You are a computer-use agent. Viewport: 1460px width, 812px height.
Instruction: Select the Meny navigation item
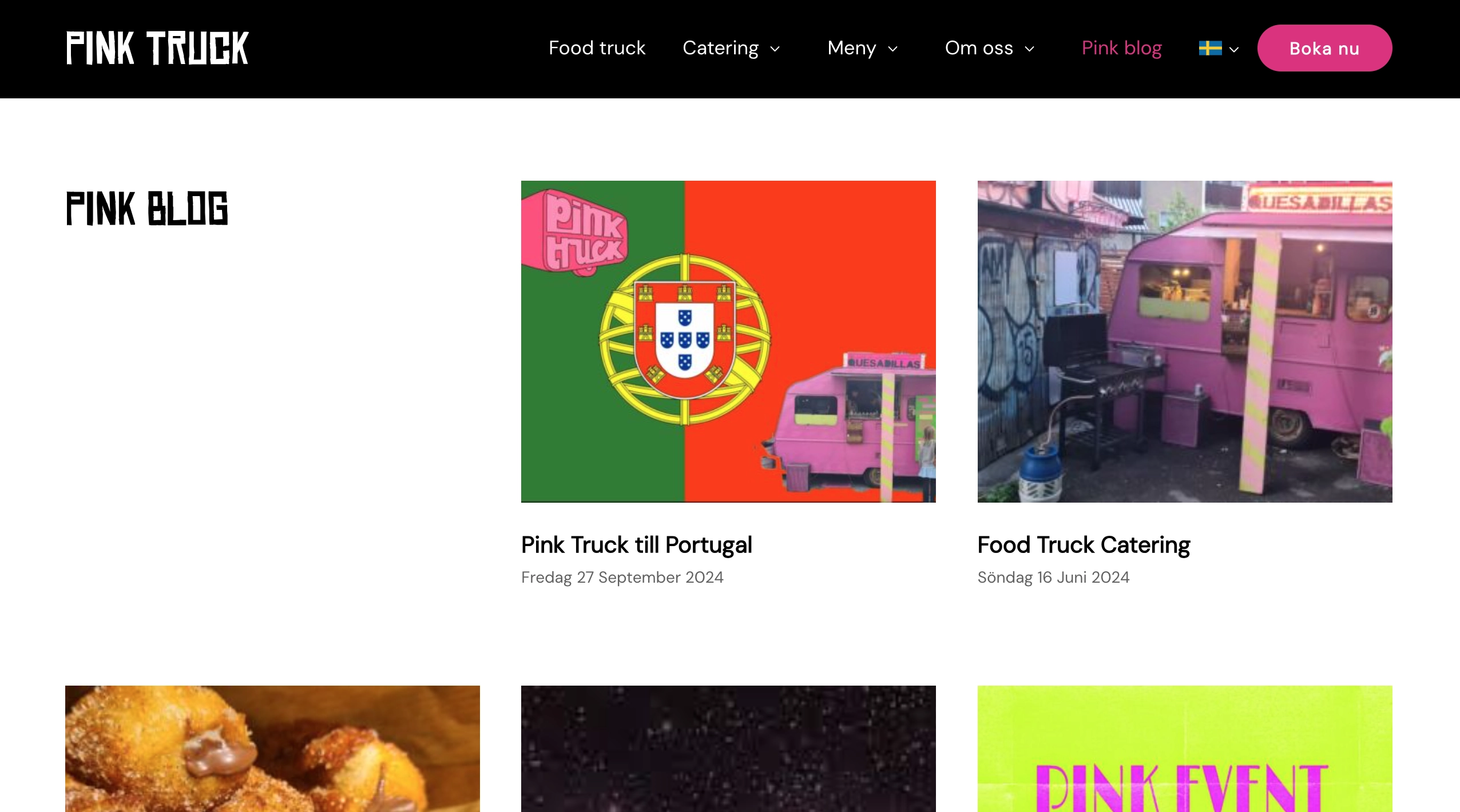click(851, 48)
